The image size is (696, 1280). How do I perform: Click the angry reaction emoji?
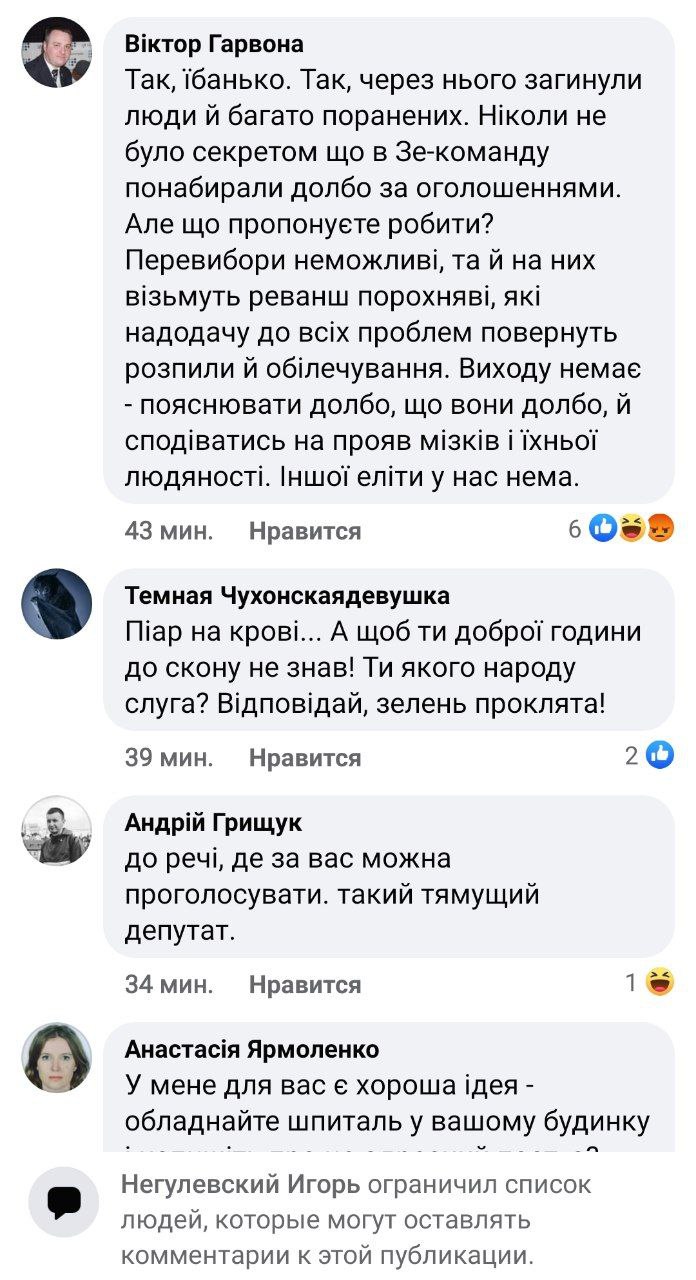661,528
